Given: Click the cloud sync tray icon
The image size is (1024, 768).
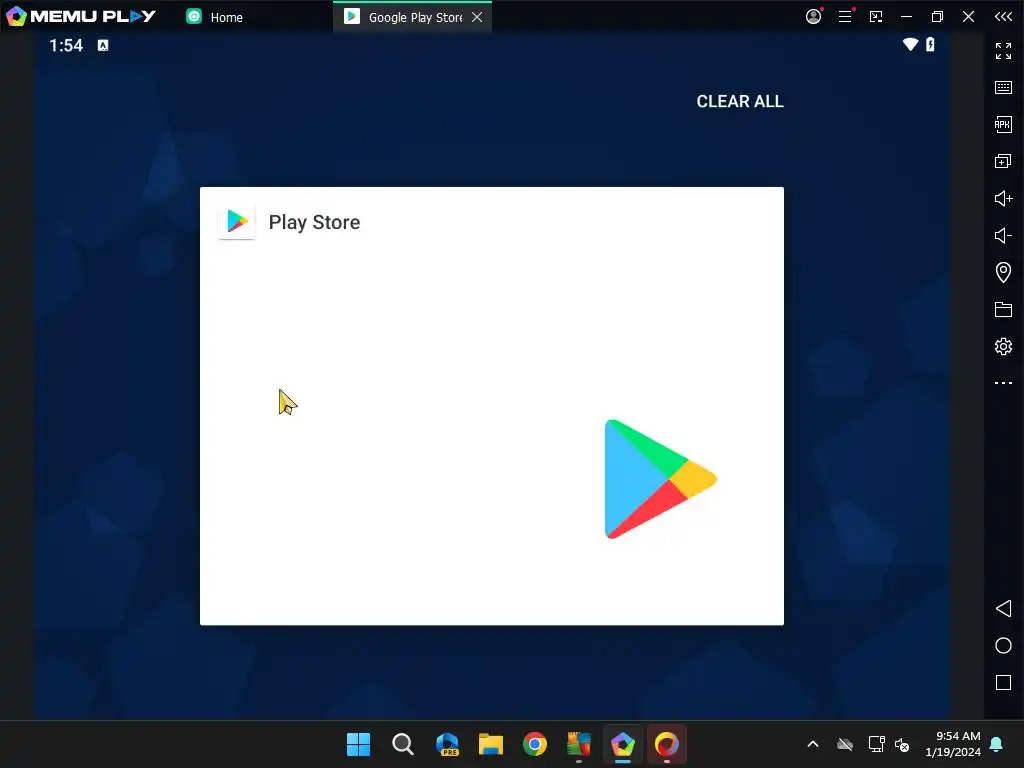Looking at the screenshot, I should (845, 744).
